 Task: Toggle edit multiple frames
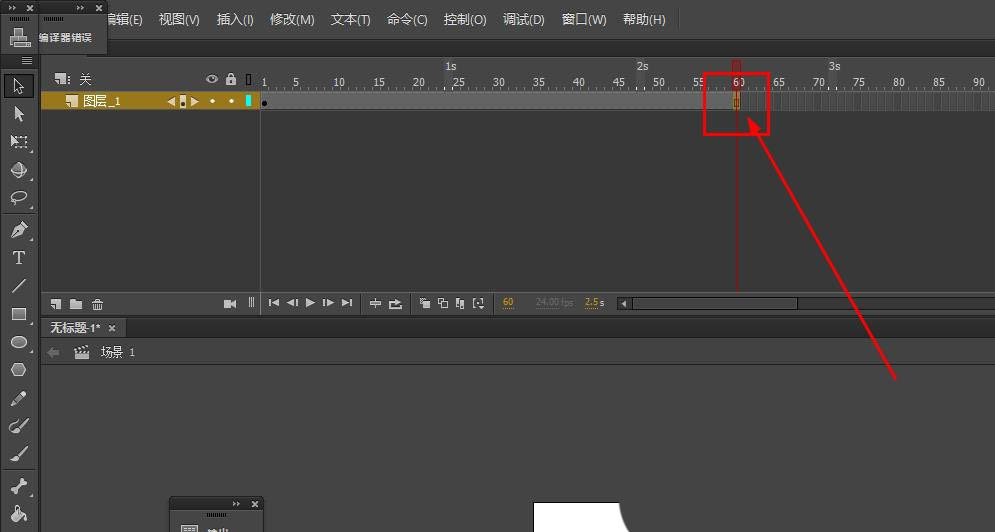[460, 303]
